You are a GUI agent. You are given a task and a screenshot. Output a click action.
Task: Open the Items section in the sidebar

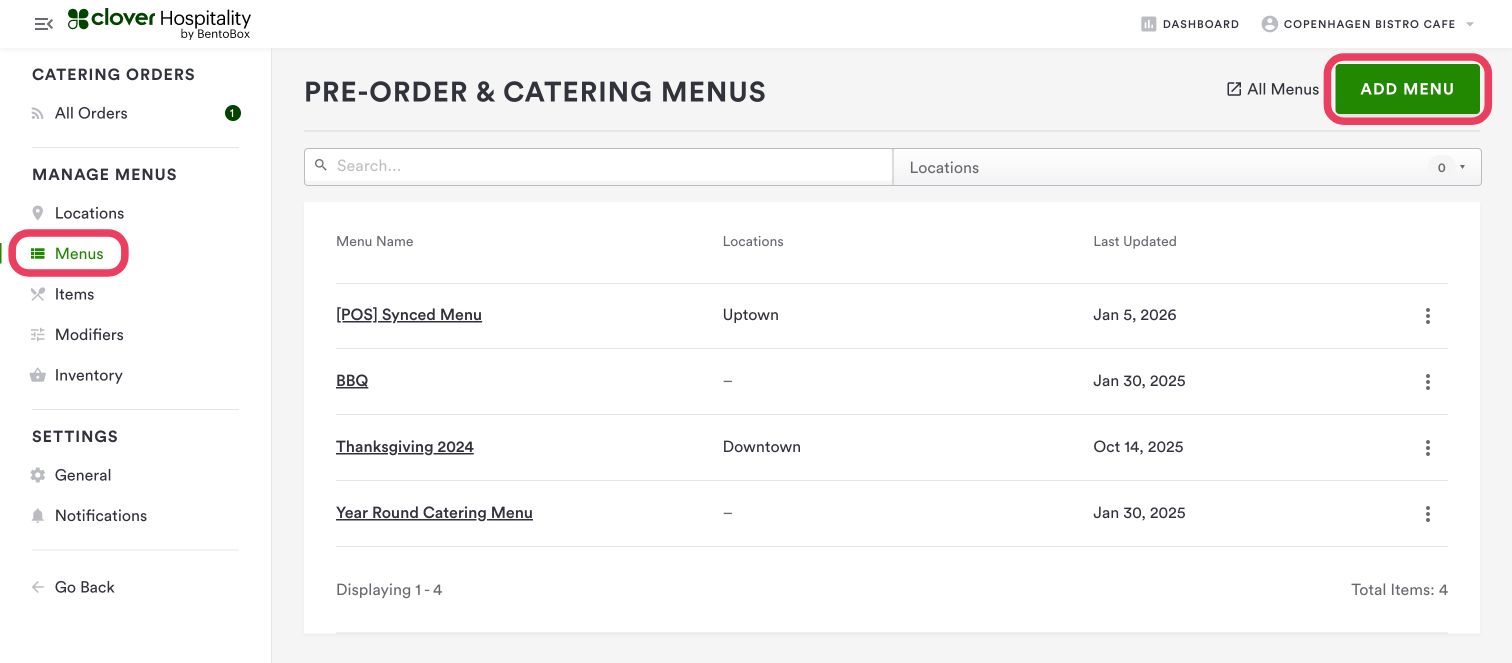(x=74, y=294)
